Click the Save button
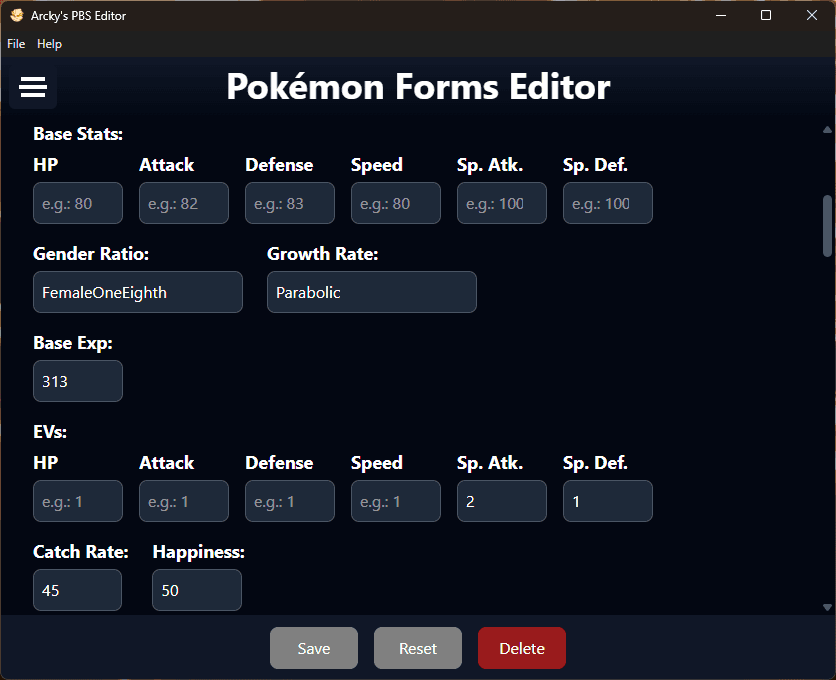The height and width of the screenshot is (680, 836). [313, 648]
